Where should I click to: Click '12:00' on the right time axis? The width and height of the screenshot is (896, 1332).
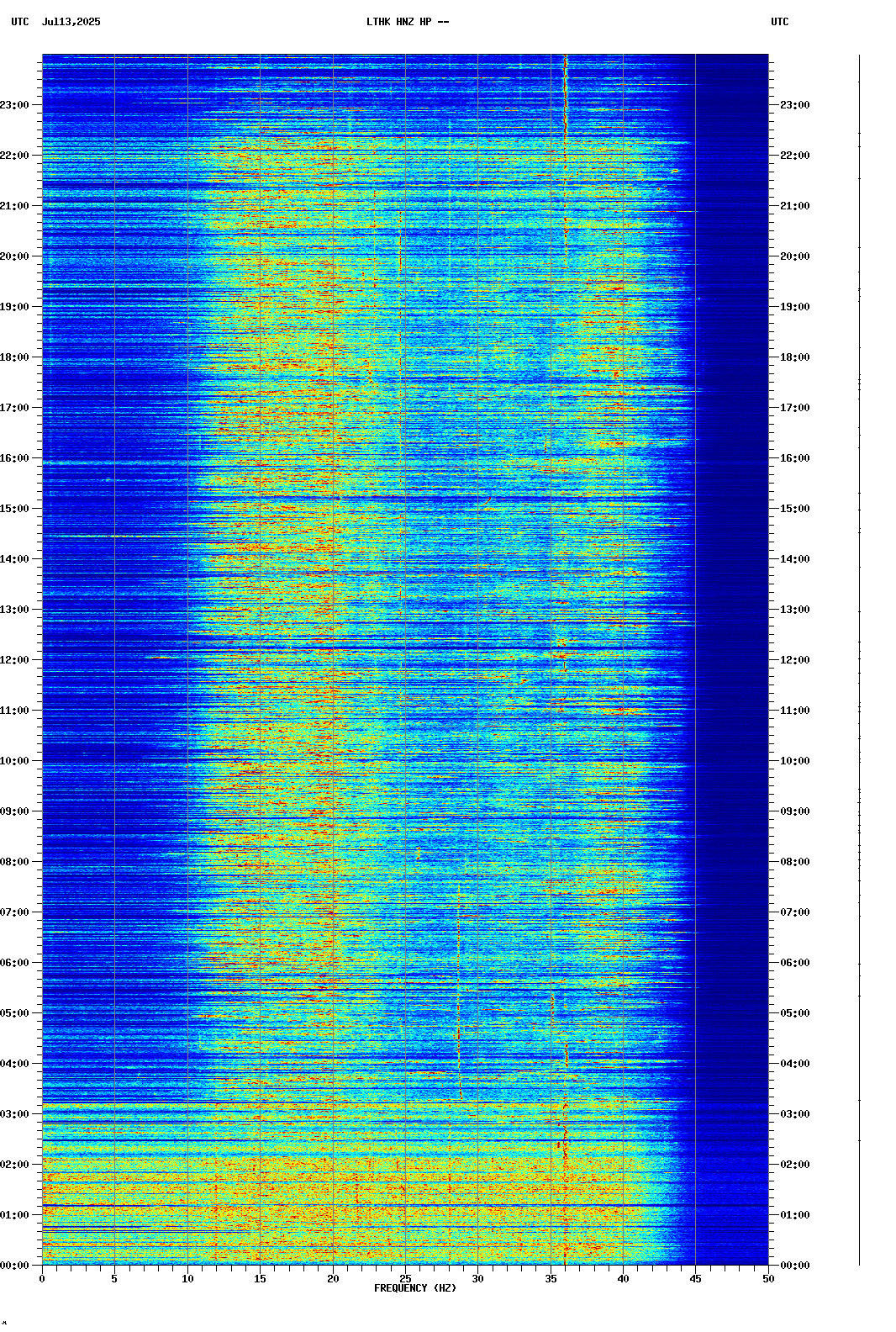pyautogui.click(x=795, y=660)
